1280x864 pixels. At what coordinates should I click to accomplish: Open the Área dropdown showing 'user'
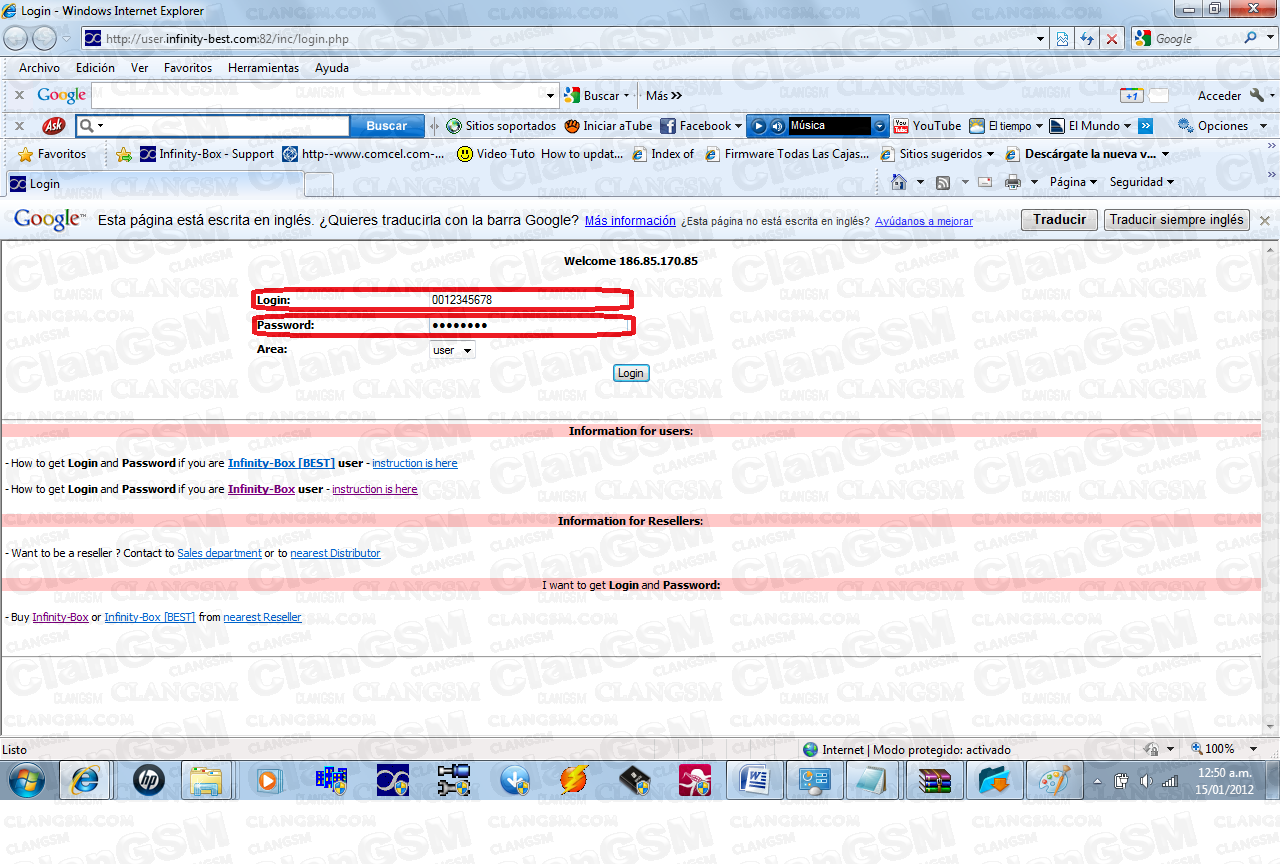452,350
